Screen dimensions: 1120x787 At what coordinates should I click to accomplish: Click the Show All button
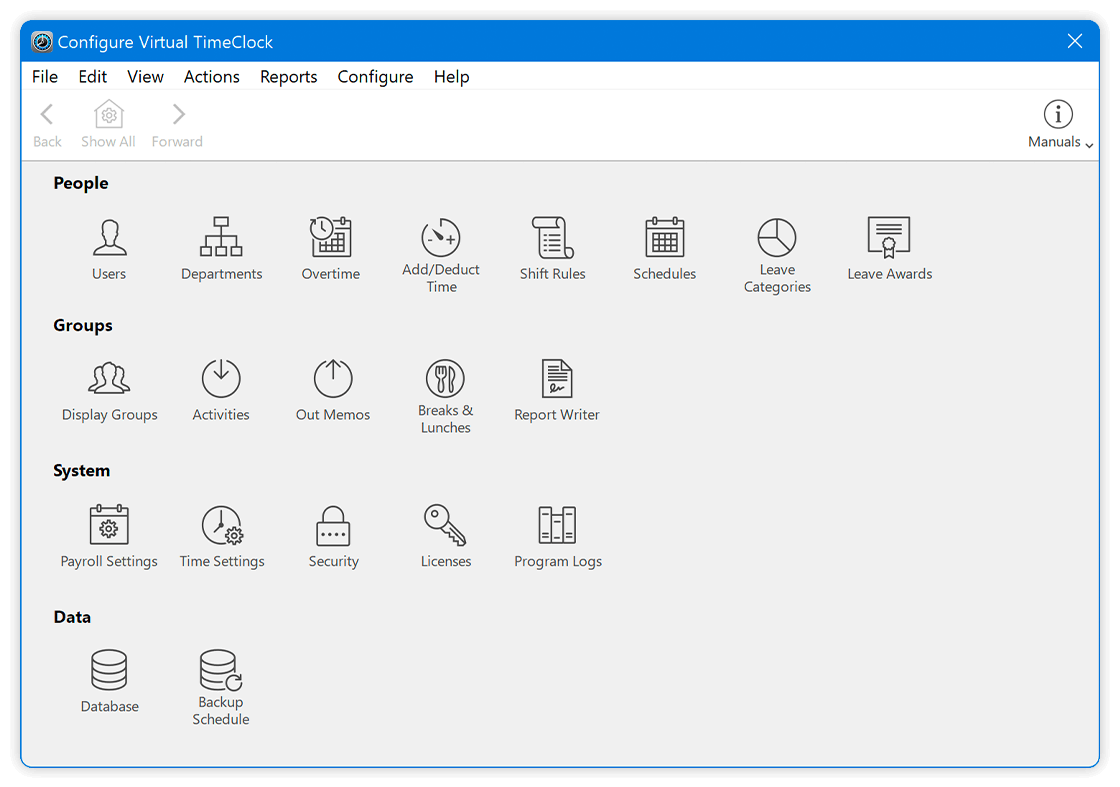coord(108,122)
